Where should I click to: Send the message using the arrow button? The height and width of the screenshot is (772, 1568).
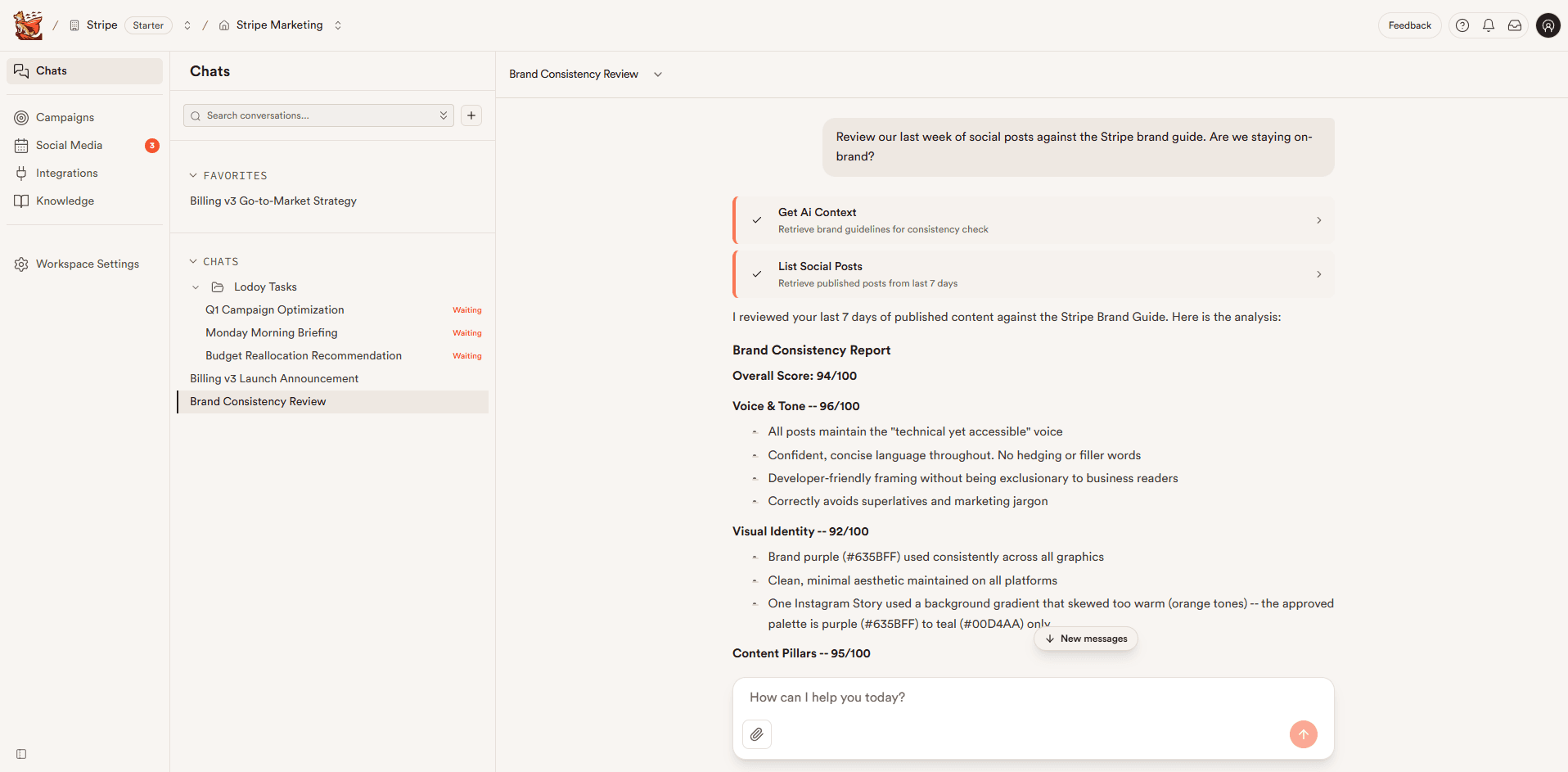[1304, 734]
